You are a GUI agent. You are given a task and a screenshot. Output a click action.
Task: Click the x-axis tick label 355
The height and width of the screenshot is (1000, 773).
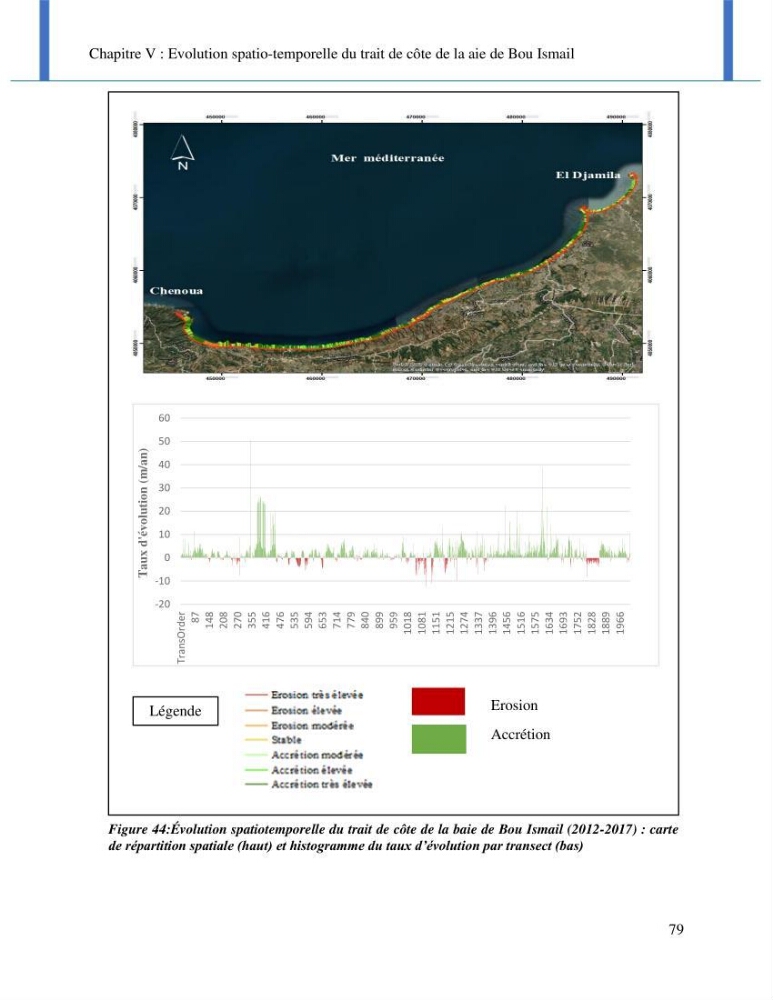253,621
